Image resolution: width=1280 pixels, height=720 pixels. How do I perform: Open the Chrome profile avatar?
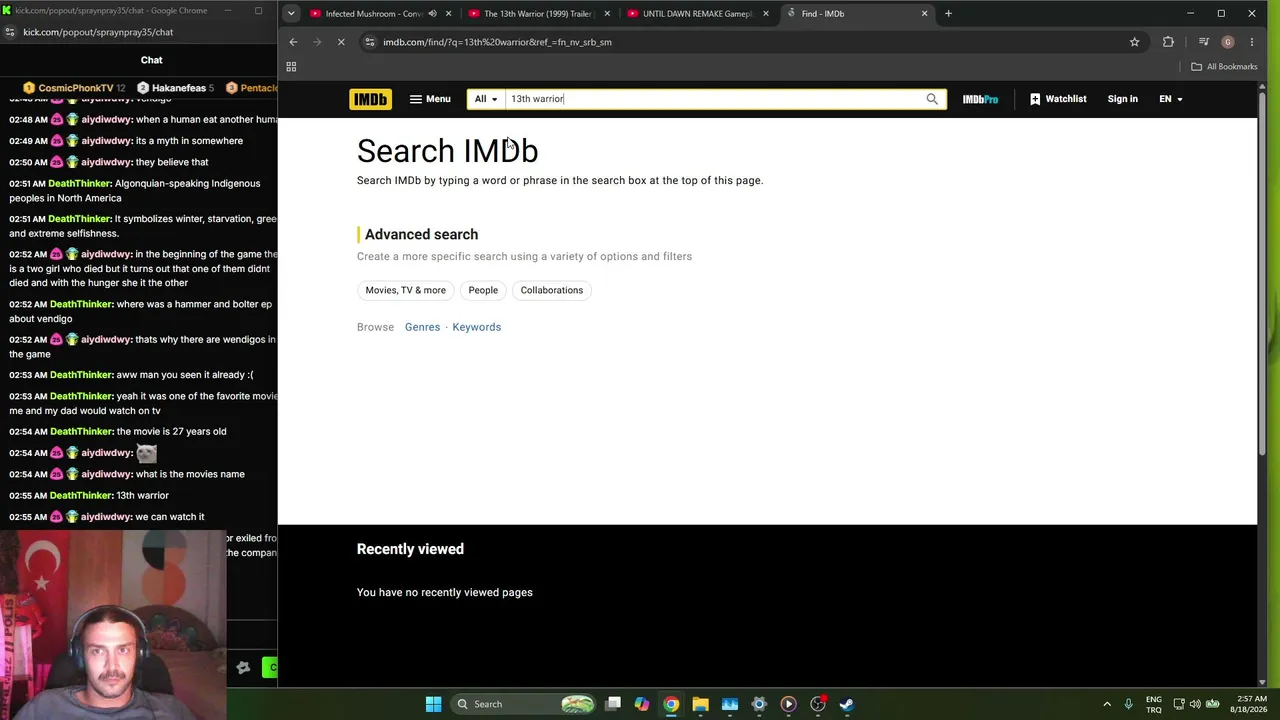1227,42
